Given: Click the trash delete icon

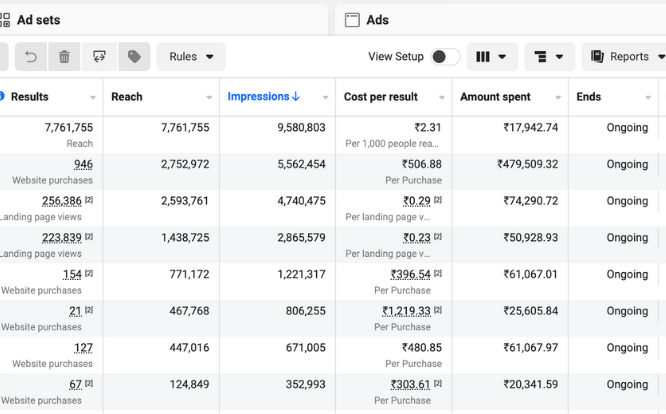Looking at the screenshot, I should (x=64, y=57).
